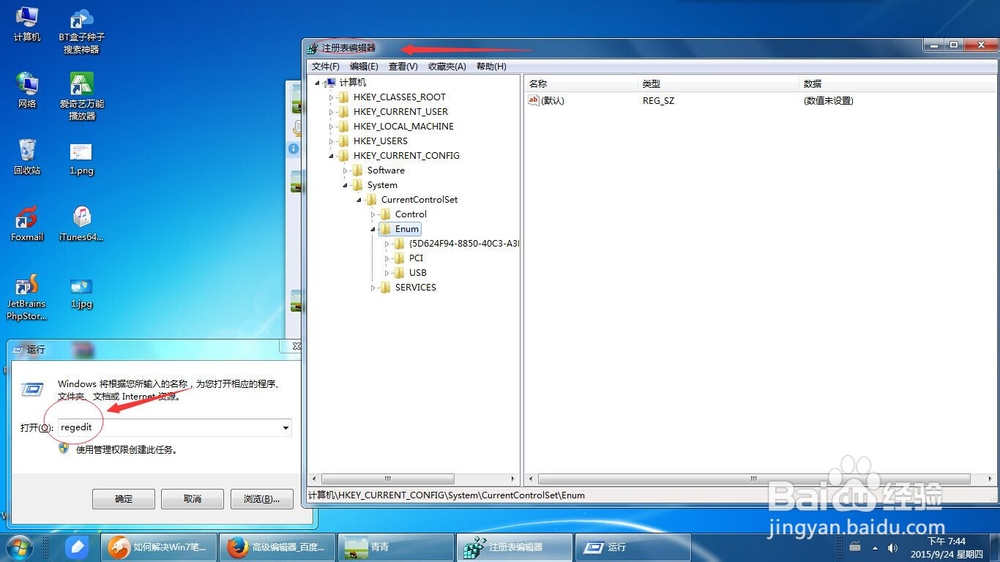Select the (默认) string value icon
1000x562 pixels.
click(x=534, y=100)
